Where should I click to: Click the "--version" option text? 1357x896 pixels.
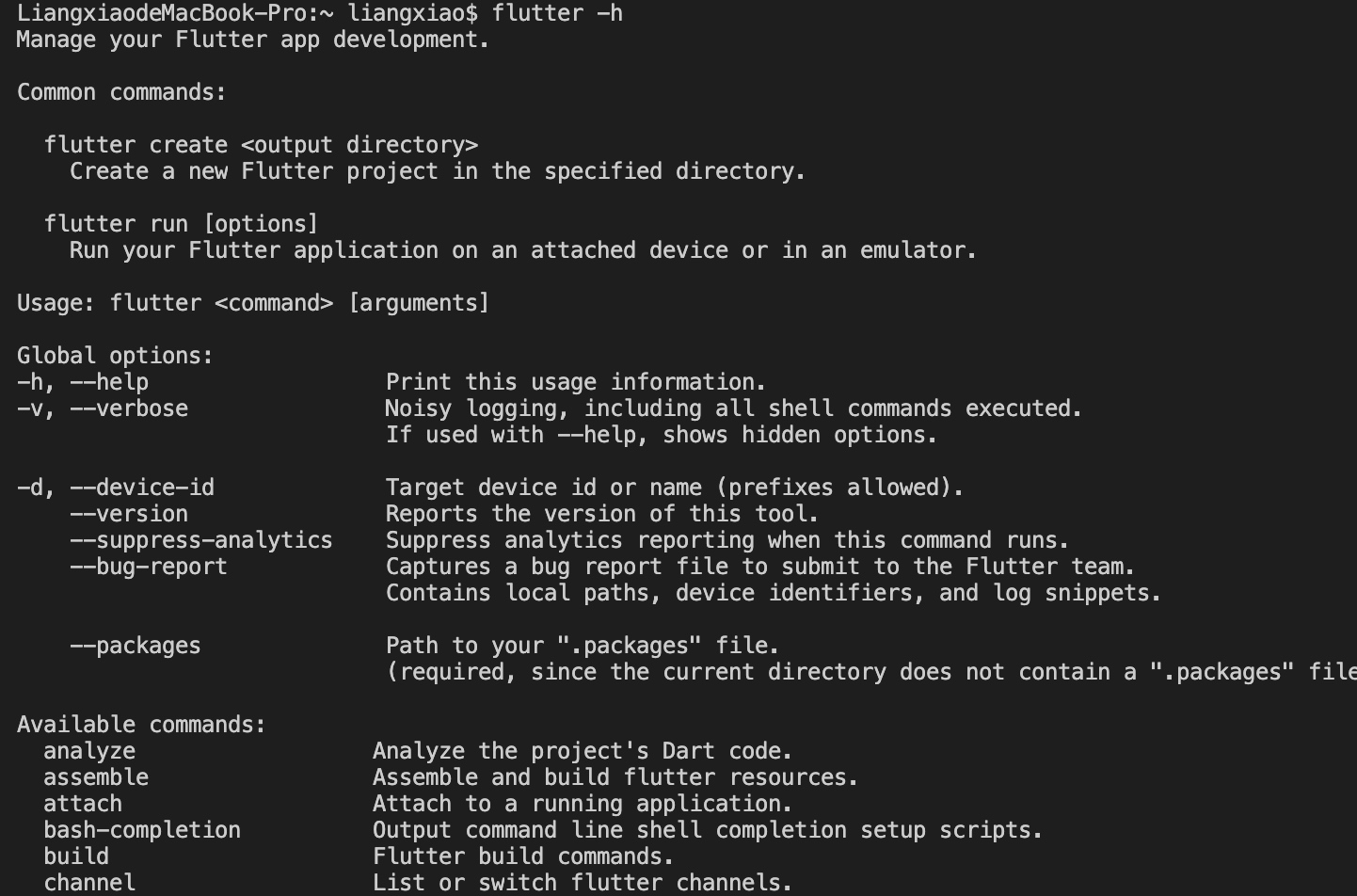pyautogui.click(x=129, y=514)
